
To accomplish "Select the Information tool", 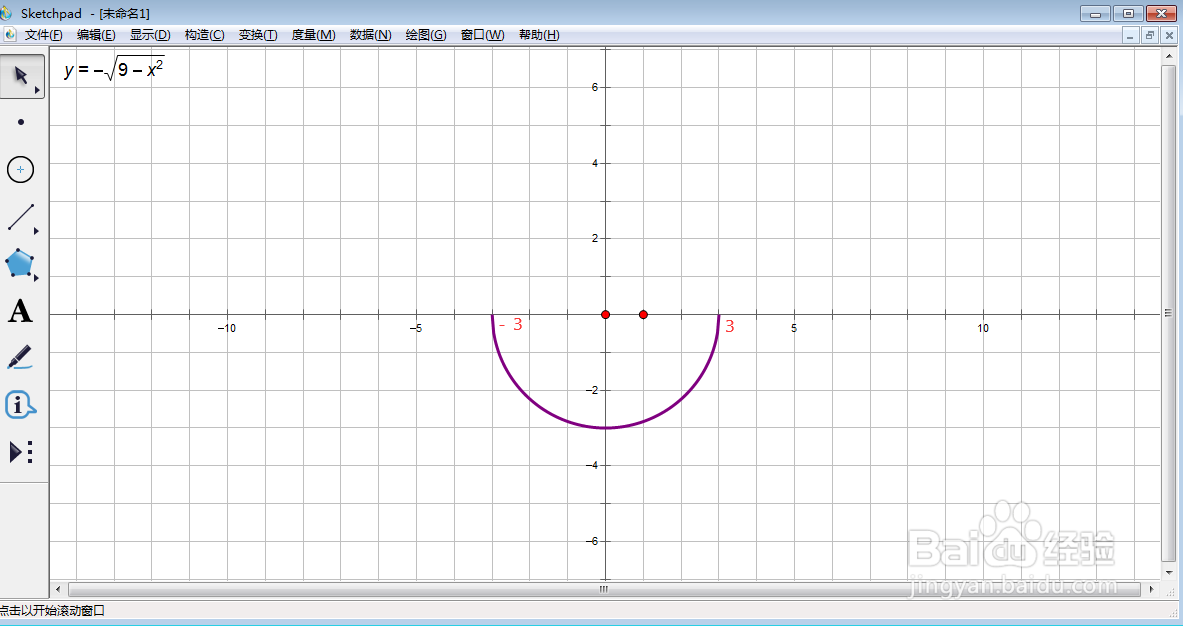I will coord(20,405).
